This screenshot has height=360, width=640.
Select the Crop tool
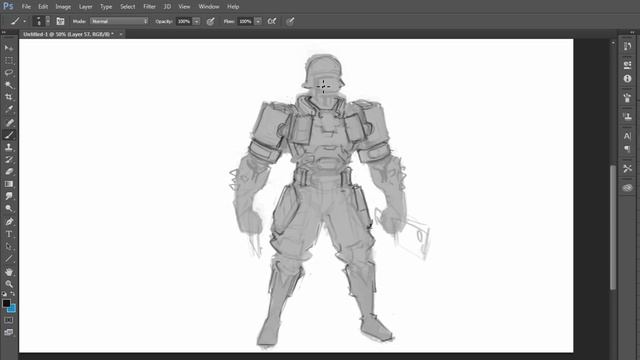click(9, 97)
